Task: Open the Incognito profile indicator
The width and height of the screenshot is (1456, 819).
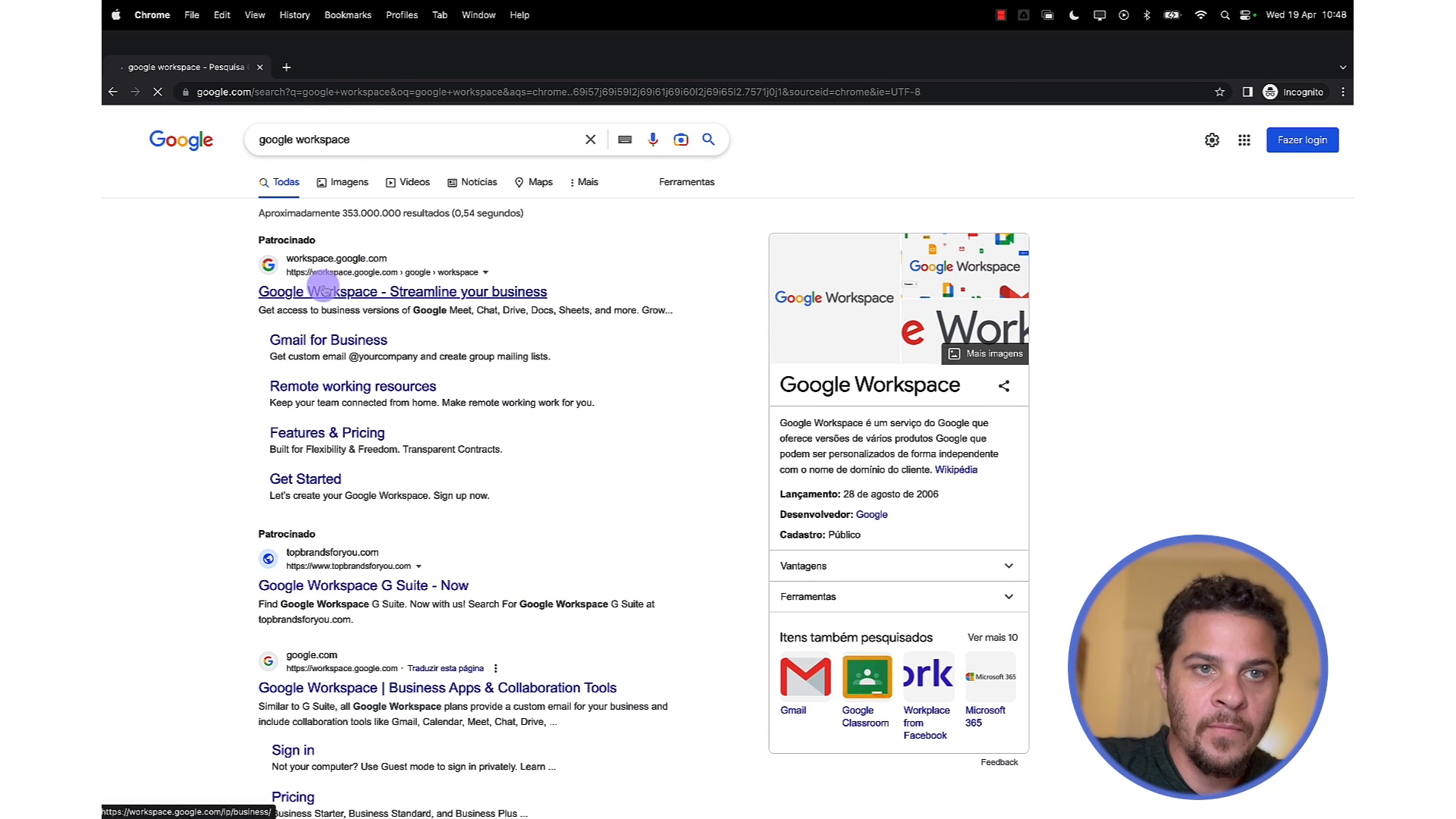Action: click(x=1294, y=92)
